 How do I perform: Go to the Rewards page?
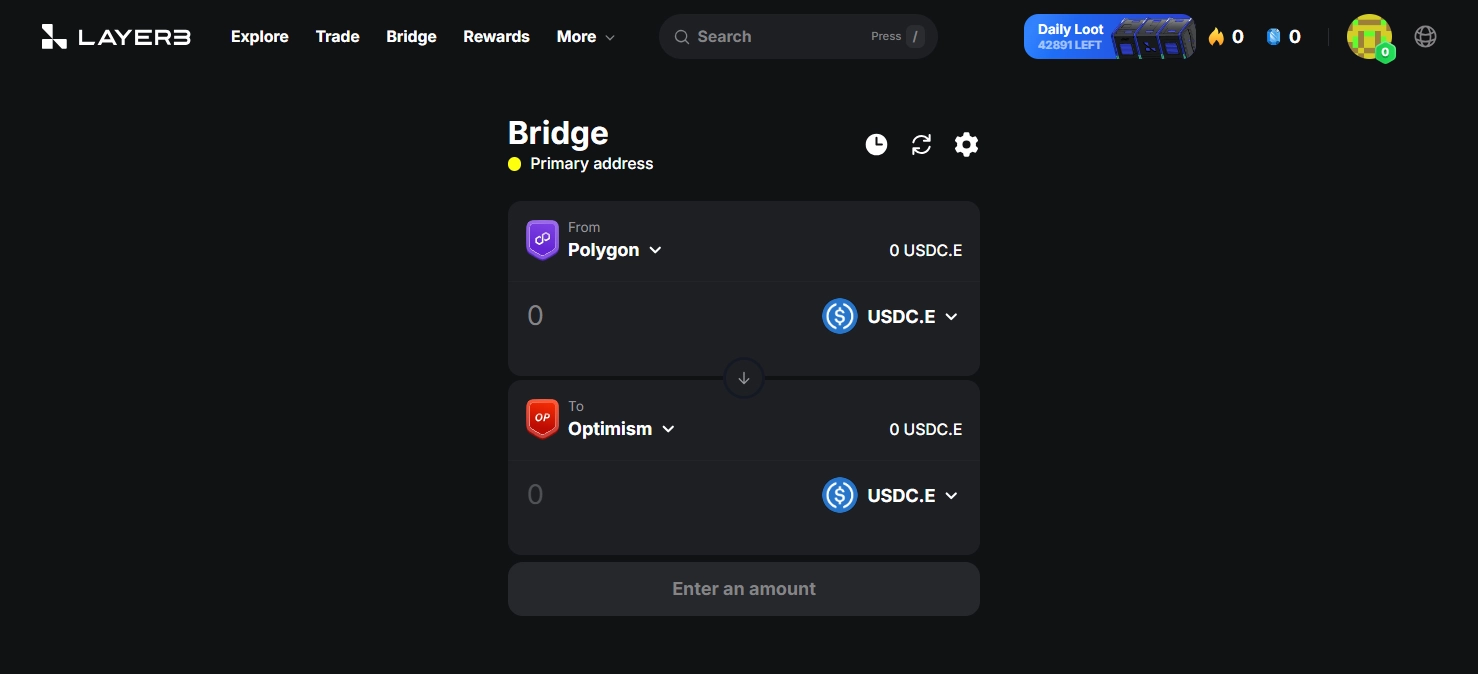(496, 37)
